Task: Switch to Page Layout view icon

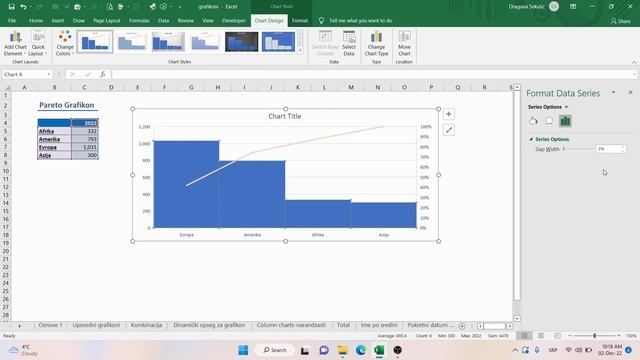Action: tap(541, 336)
